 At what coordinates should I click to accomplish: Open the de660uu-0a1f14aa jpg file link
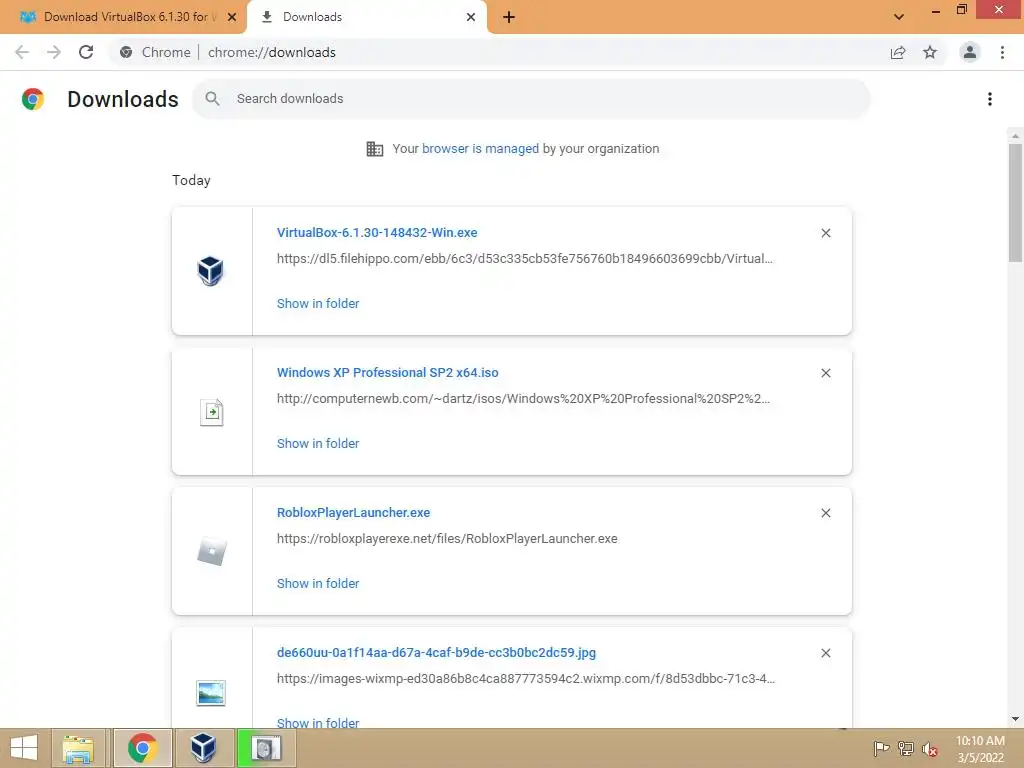[x=436, y=652]
